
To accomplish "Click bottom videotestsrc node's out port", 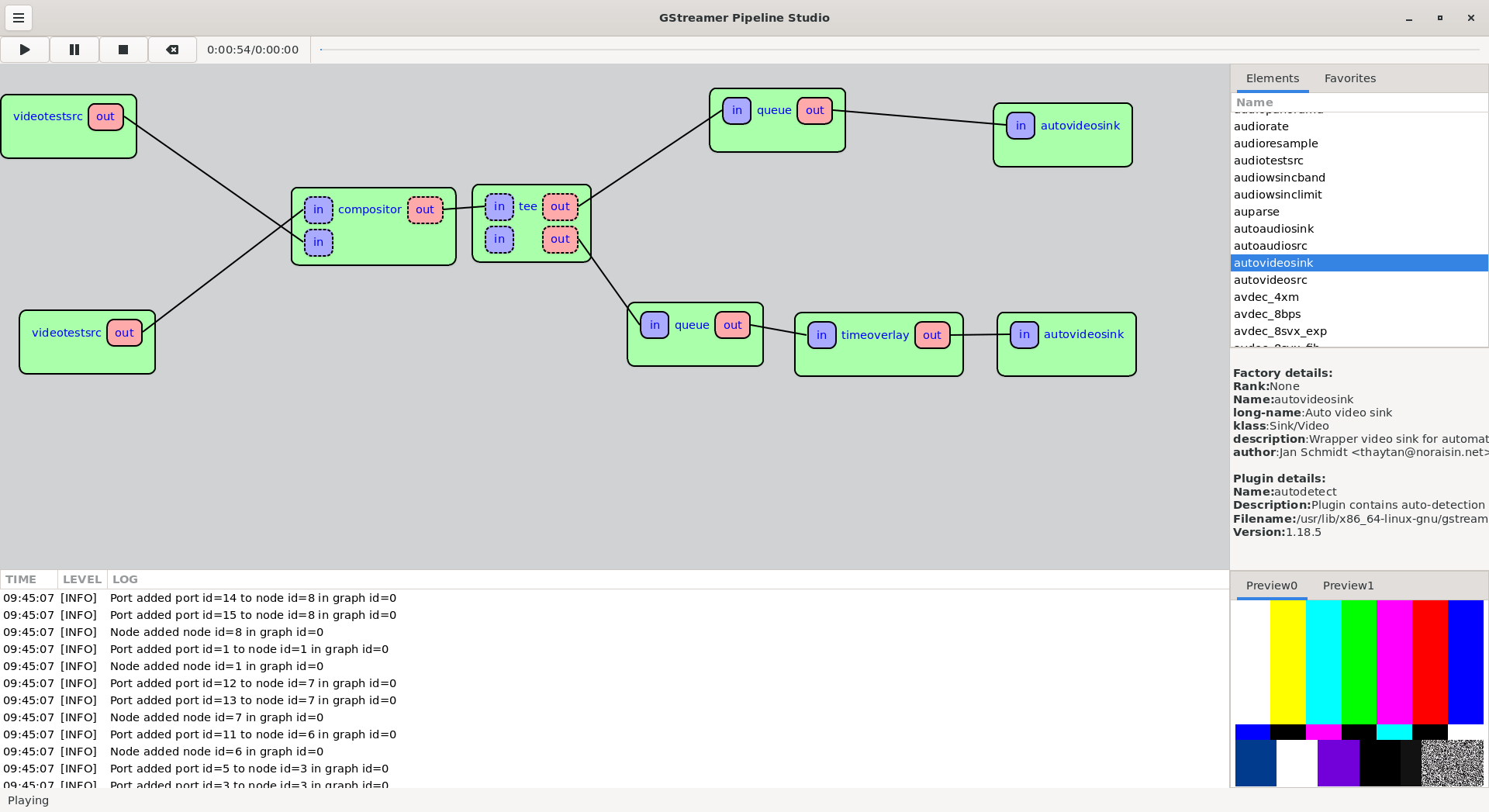I will point(124,333).
